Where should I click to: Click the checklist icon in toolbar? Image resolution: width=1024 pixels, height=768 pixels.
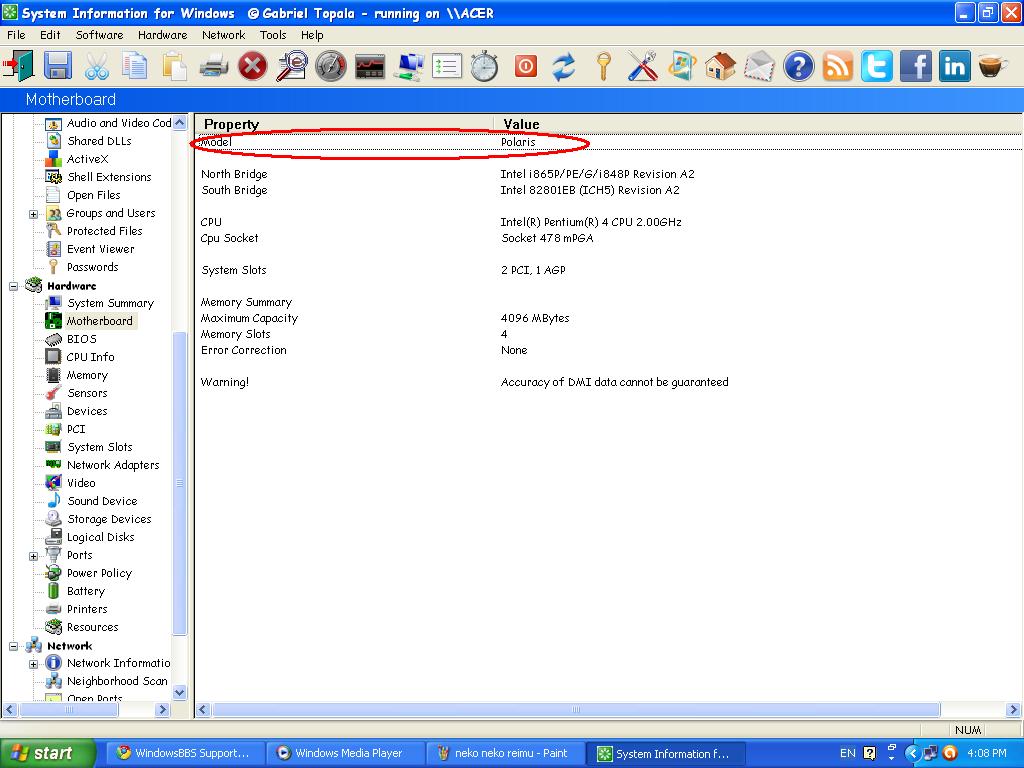[447, 65]
